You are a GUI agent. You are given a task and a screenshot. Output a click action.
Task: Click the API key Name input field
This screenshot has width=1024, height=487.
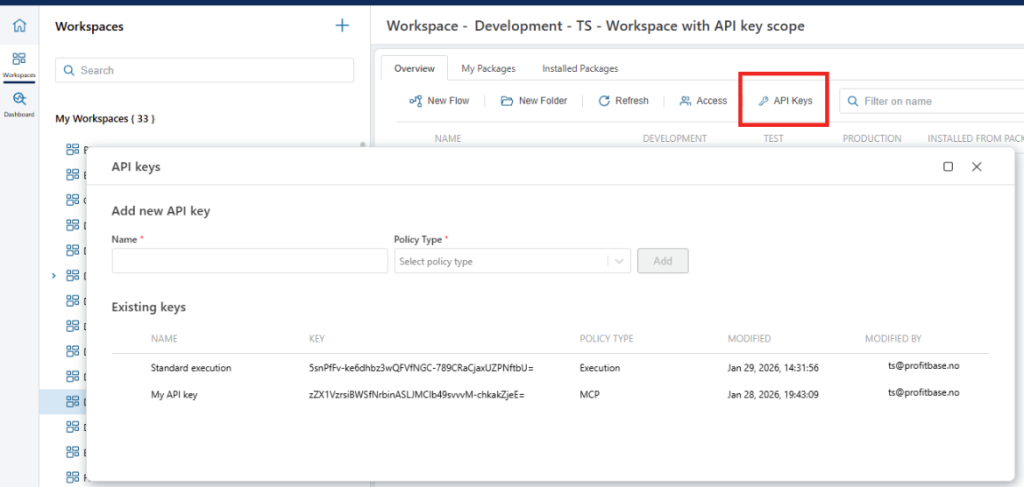coord(249,261)
